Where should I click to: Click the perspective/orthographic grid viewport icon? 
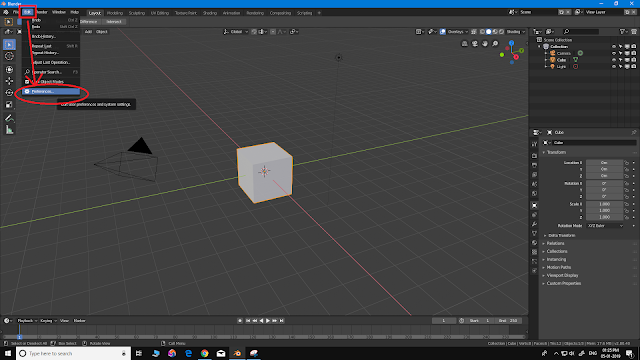pos(464,44)
